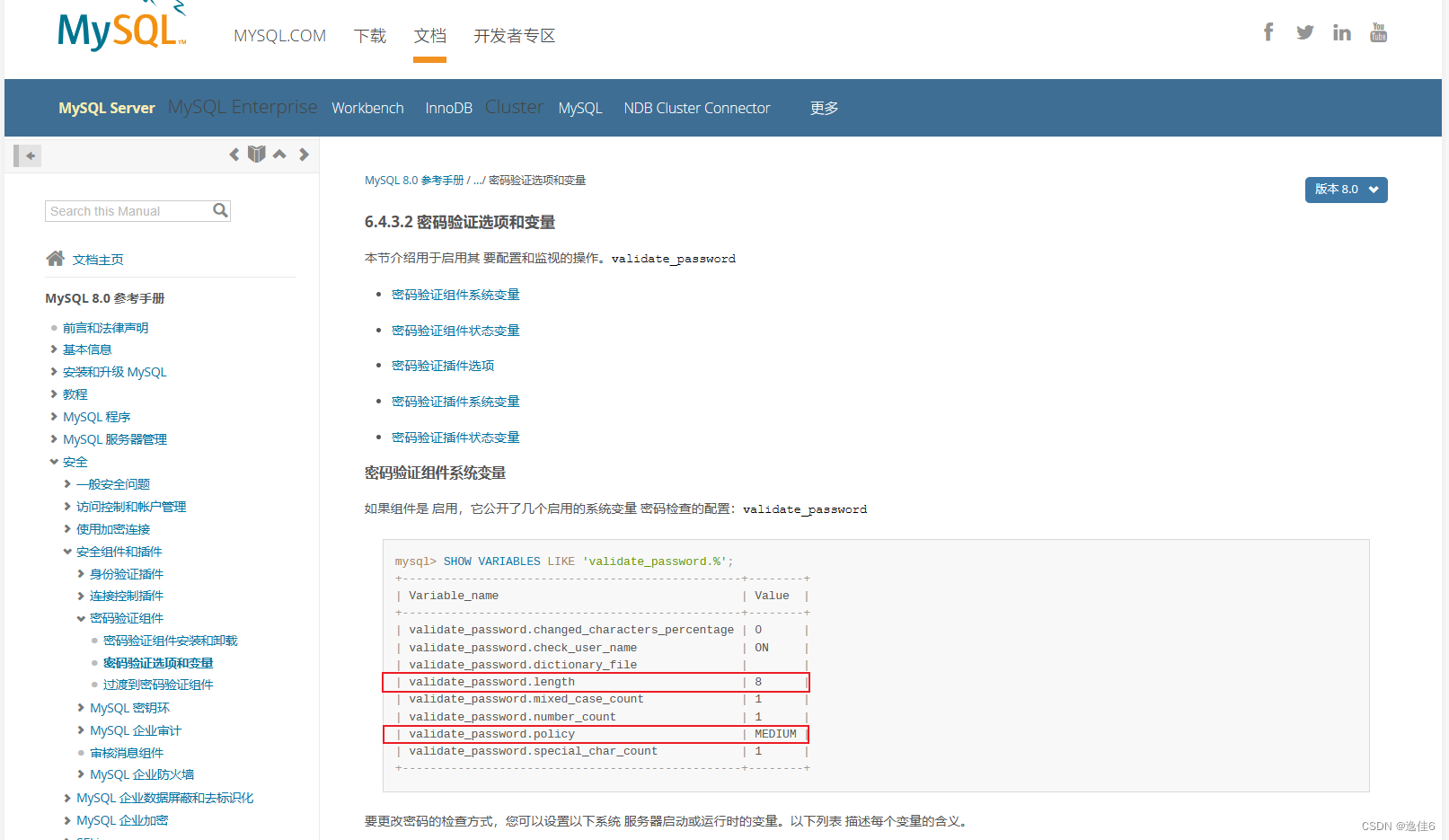Expand the MySQL 企业审计 tree node
The height and width of the screenshot is (840, 1449).
81,730
